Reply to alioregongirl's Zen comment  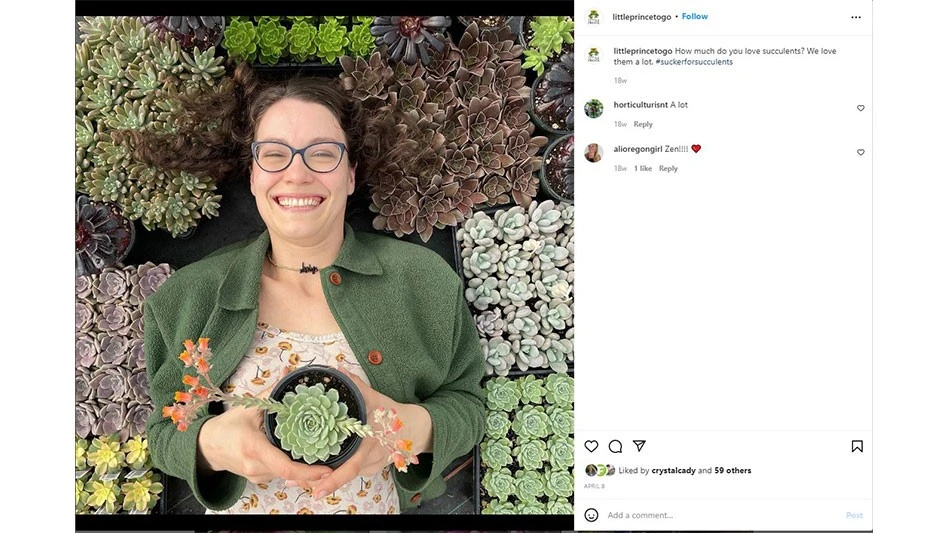[668, 169]
